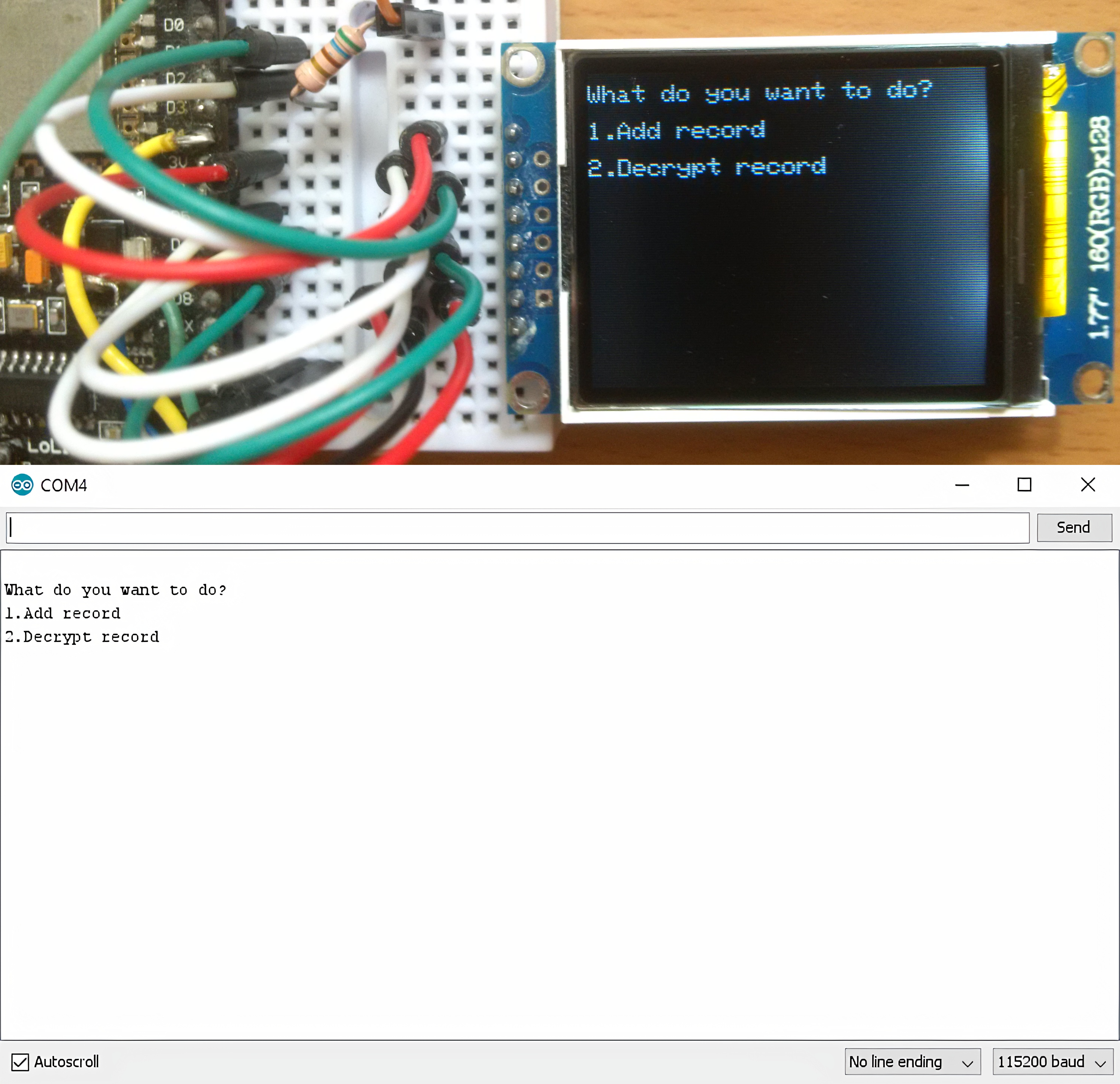Viewport: 1120px width, 1084px height.
Task: Close the COM4 serial monitor window
Action: click(x=1088, y=485)
